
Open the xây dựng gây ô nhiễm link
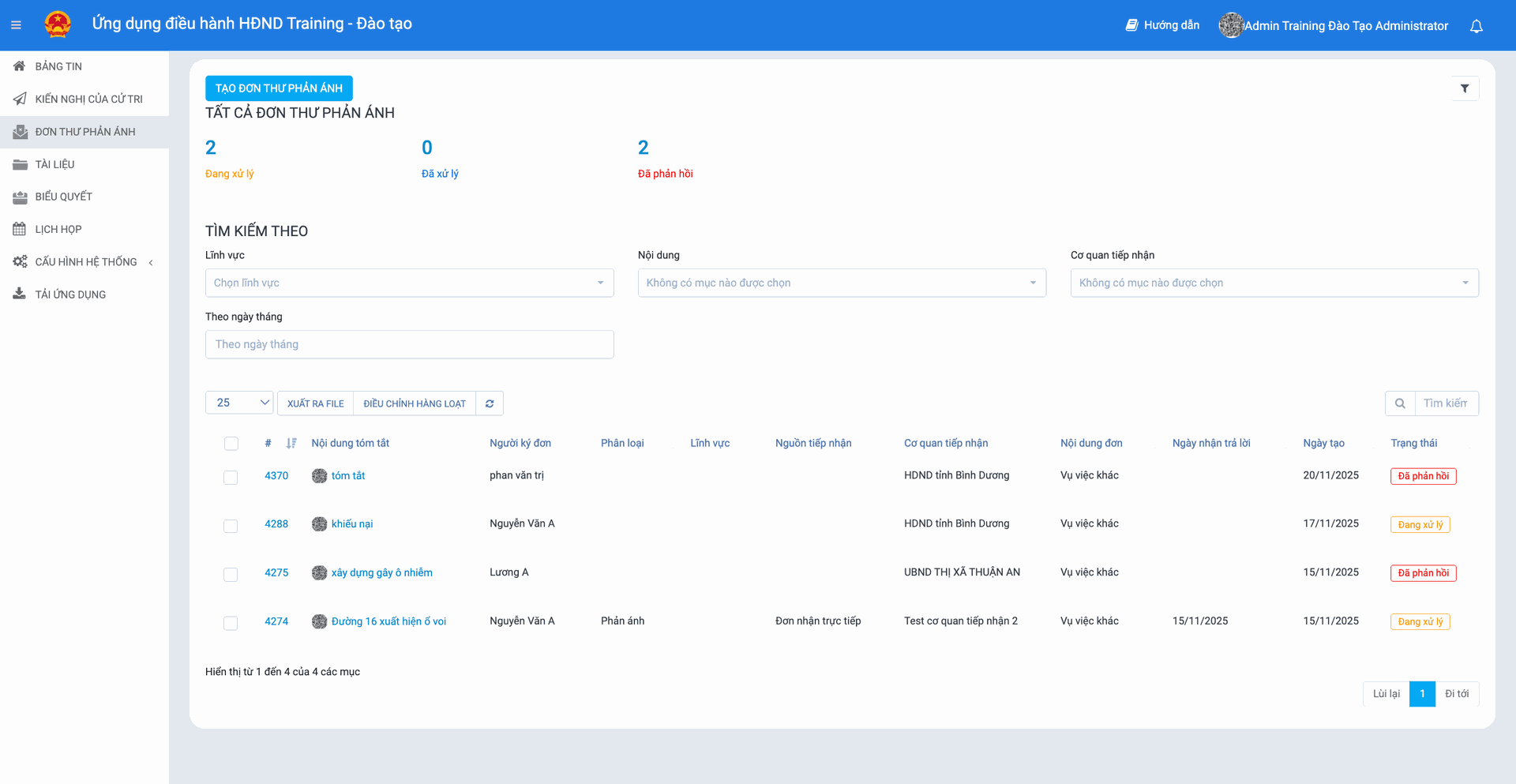point(381,572)
